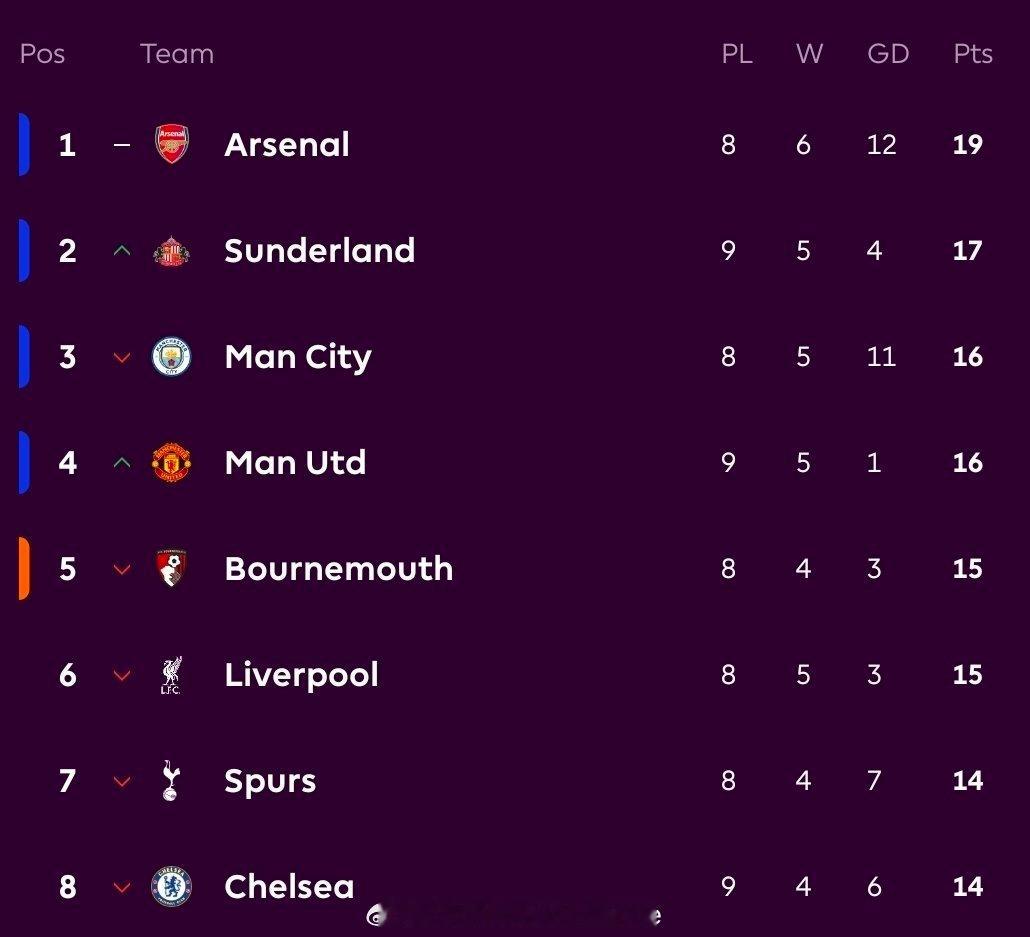The height and width of the screenshot is (937, 1030).
Task: Click the PL column header
Action: coord(737,54)
